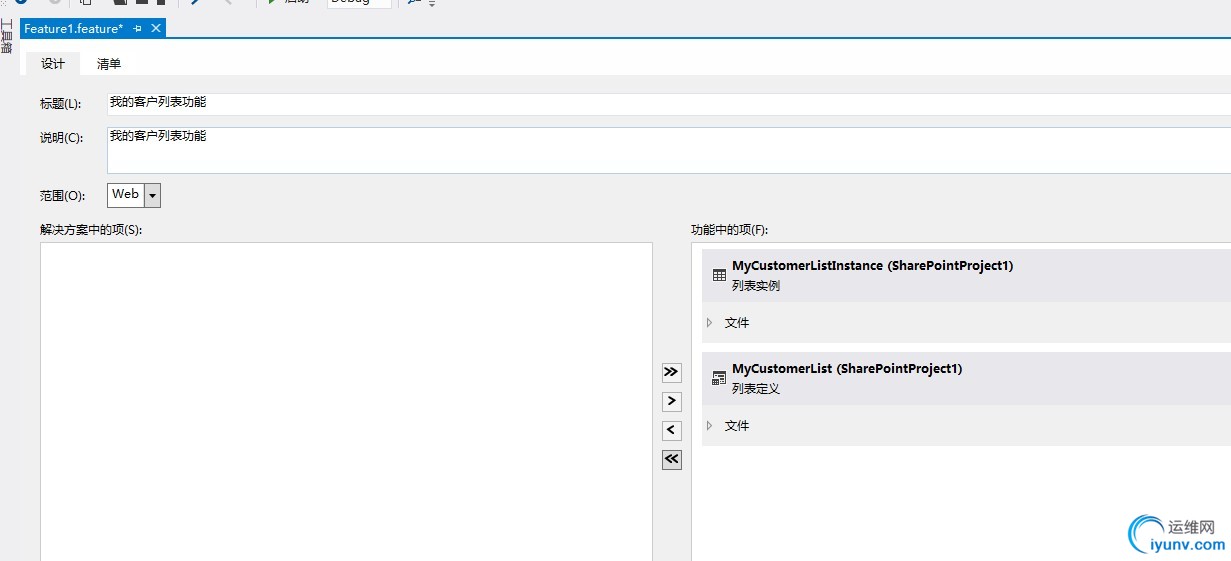1231x561 pixels.
Task: Click the 功能中的项(F): label
Action: [729, 230]
